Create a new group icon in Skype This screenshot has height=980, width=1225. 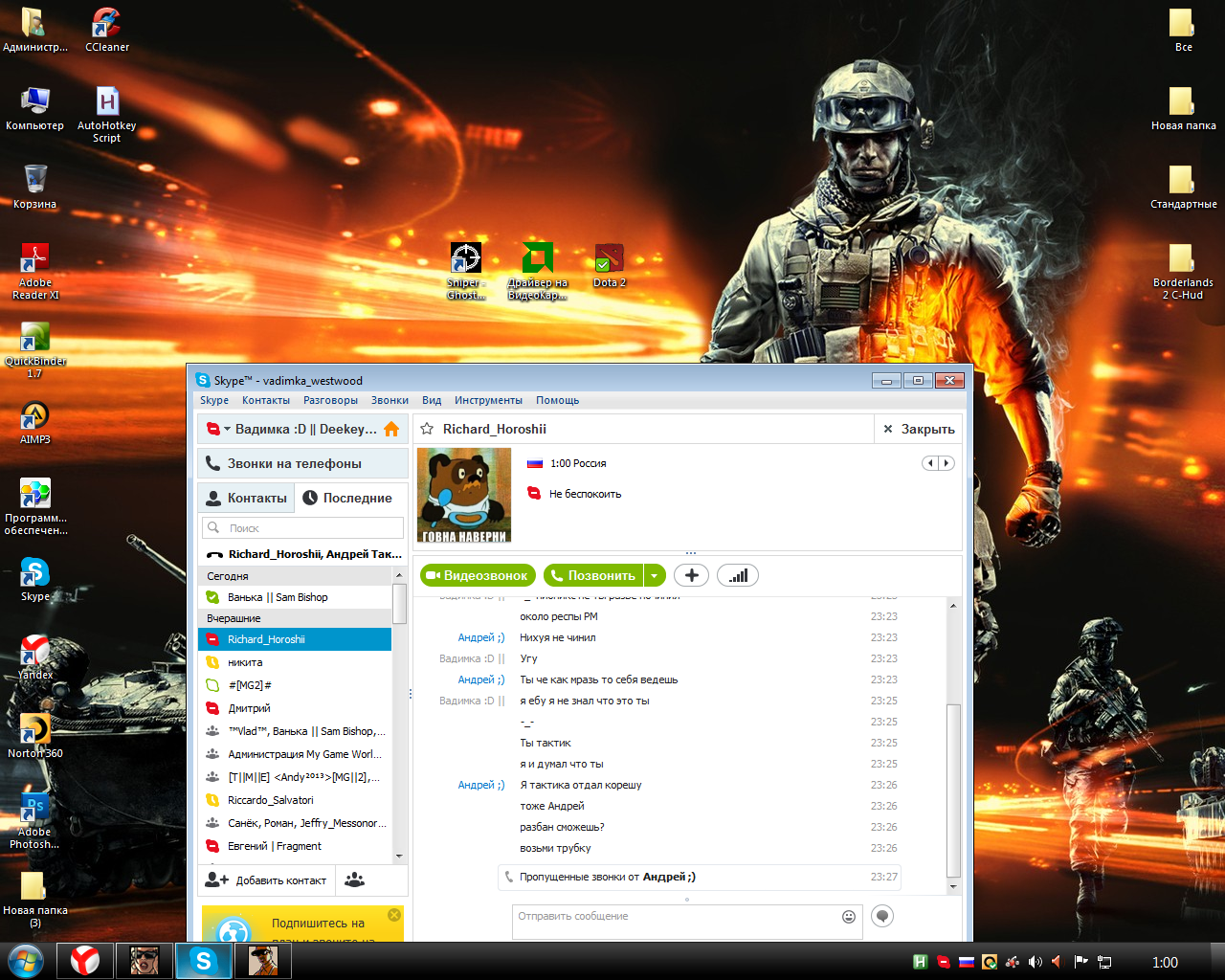click(355, 880)
